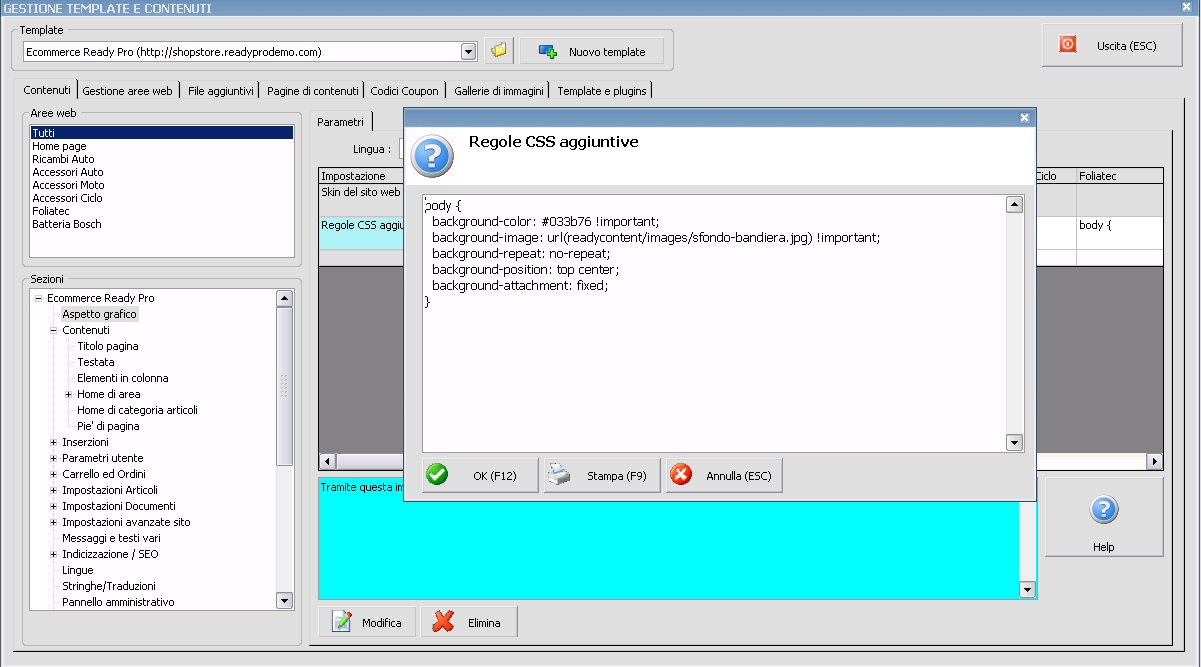Collapse the Ecommerce Ready Pro tree node
This screenshot has height=667, width=1201.
(x=38, y=298)
